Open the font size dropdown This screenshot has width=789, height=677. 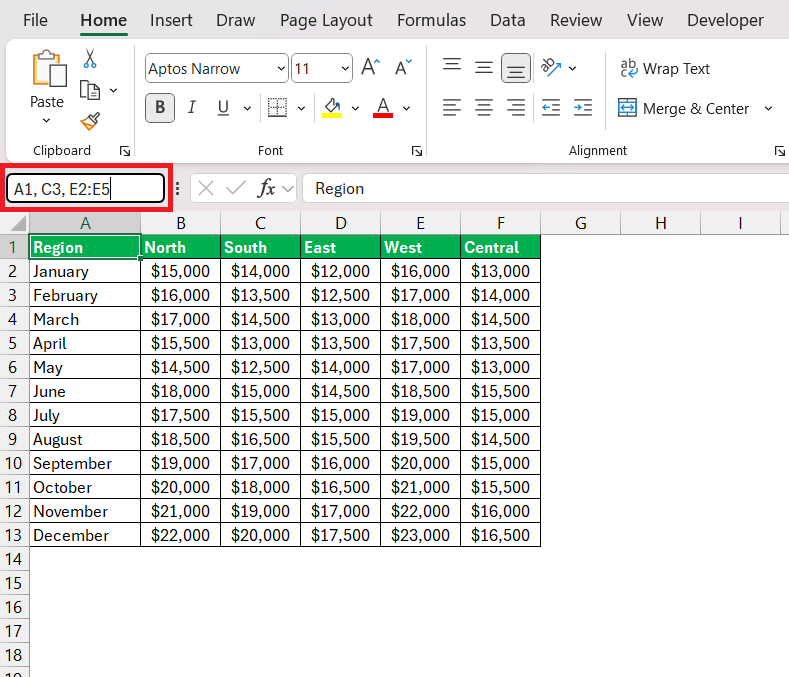[345, 68]
